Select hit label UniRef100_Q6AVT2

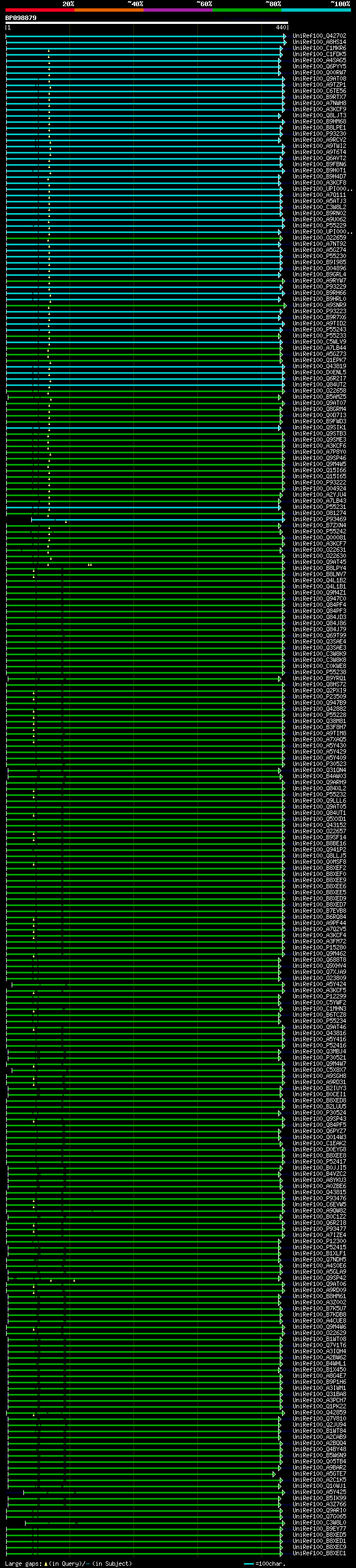click(x=319, y=159)
